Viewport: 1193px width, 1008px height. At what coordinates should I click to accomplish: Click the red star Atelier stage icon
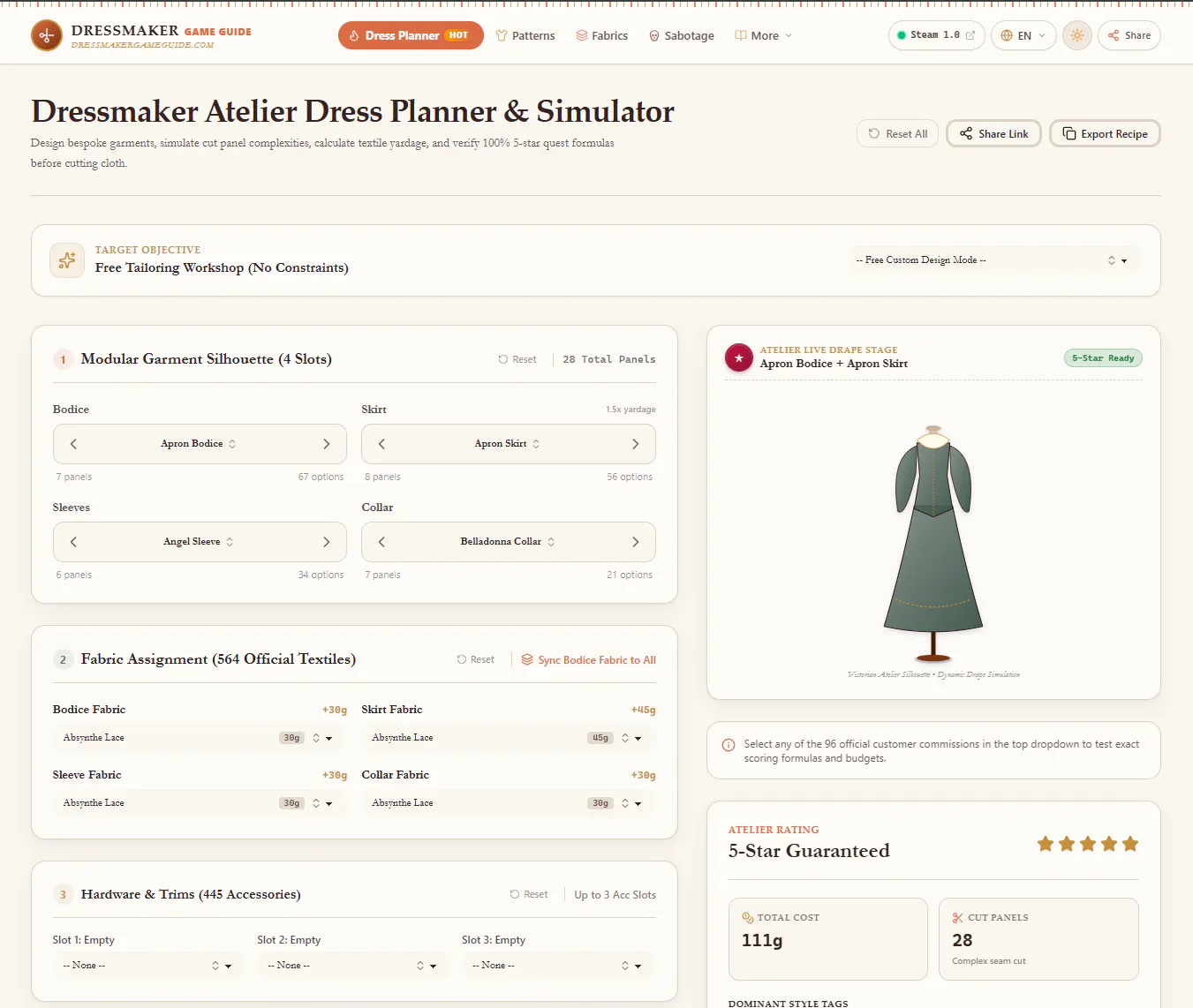tap(739, 357)
